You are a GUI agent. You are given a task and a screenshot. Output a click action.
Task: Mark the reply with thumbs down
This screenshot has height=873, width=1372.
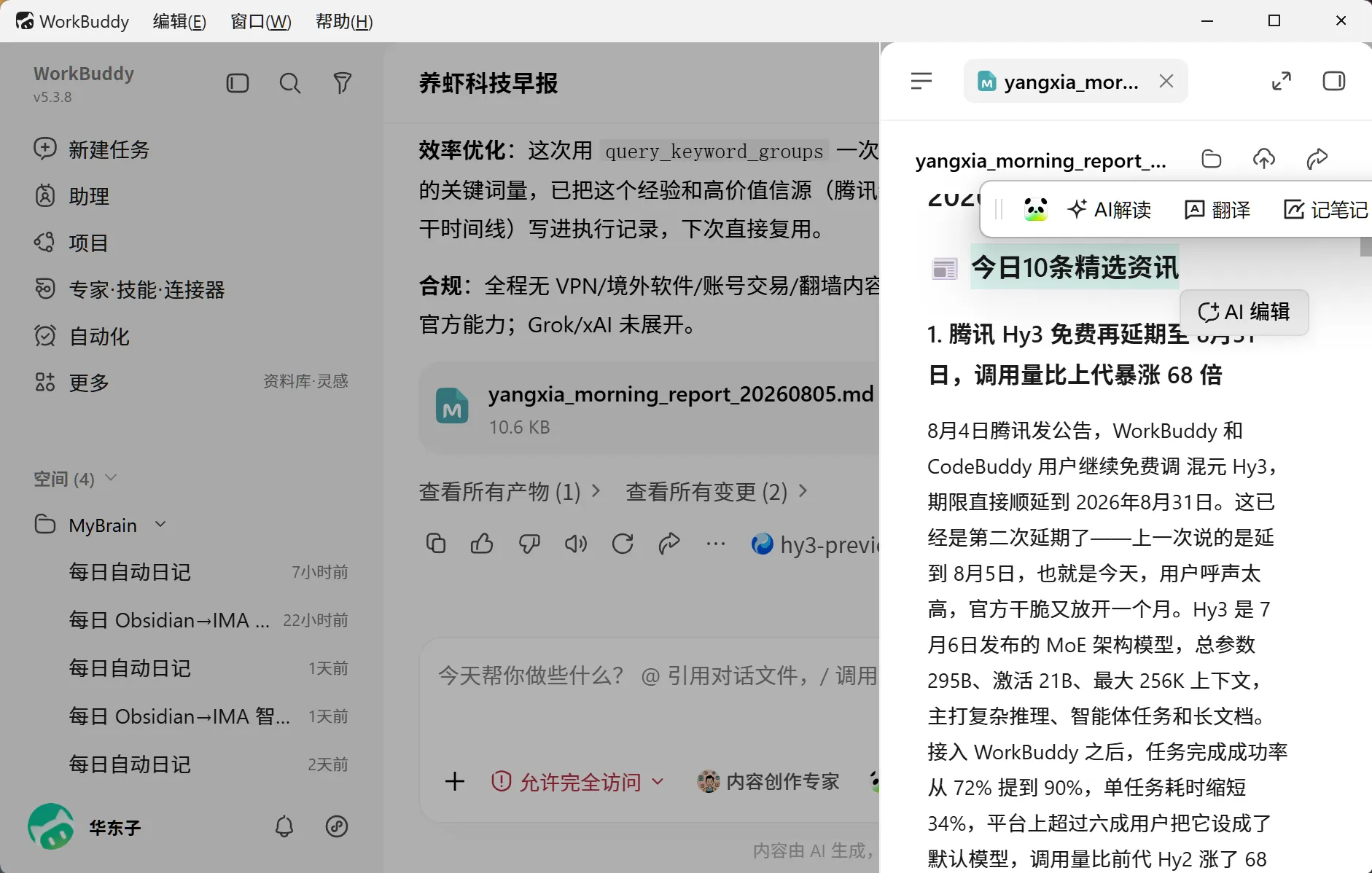529,544
